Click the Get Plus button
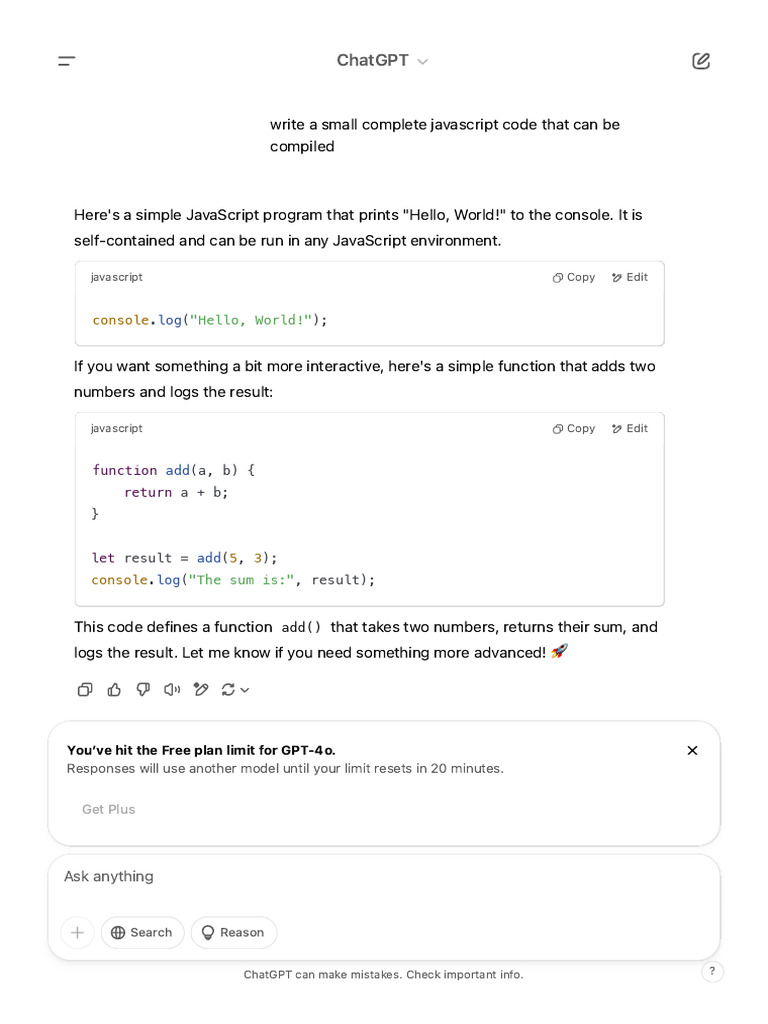The width and height of the screenshot is (768, 1024). point(109,809)
